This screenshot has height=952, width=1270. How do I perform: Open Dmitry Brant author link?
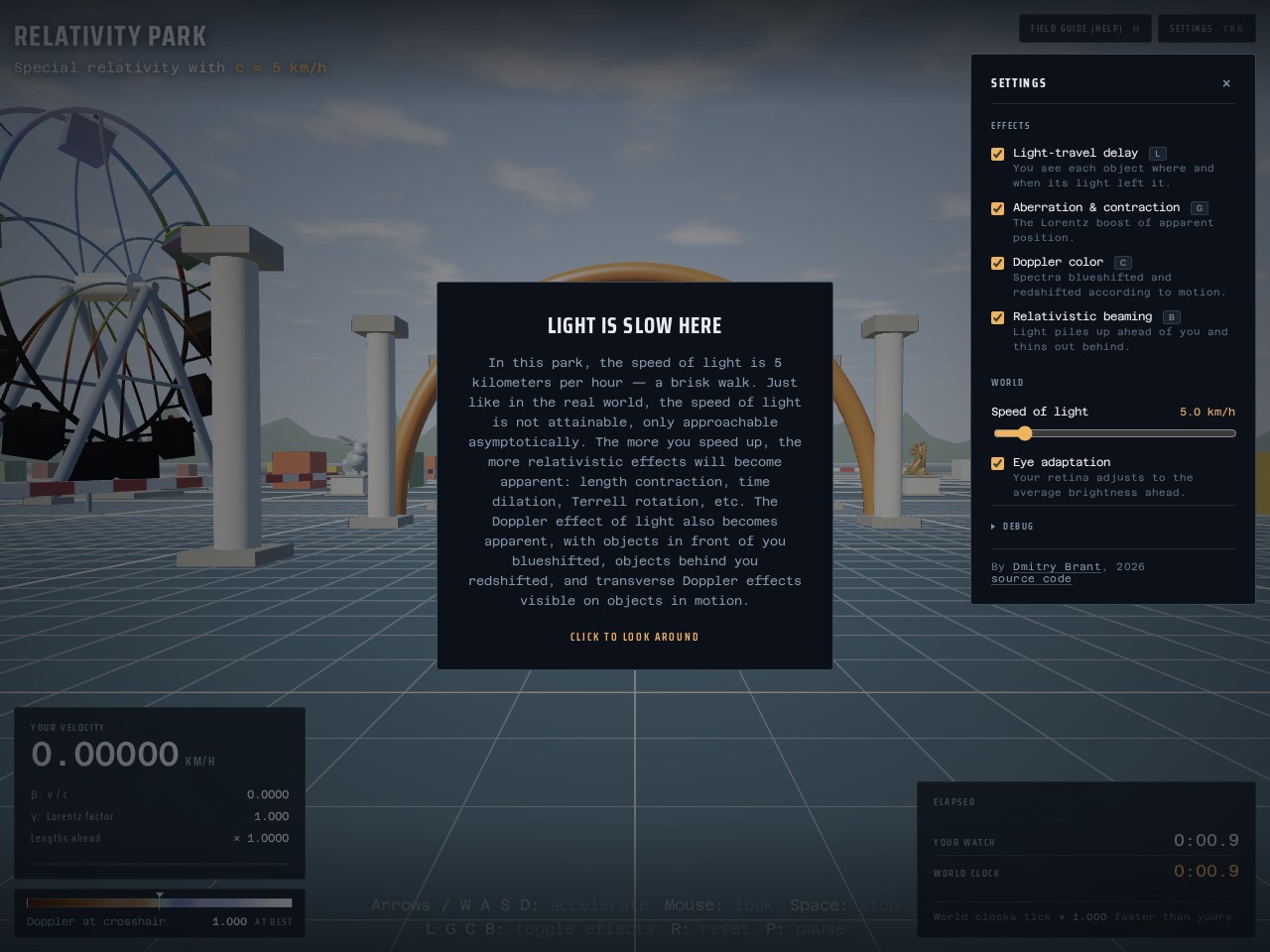1057,566
